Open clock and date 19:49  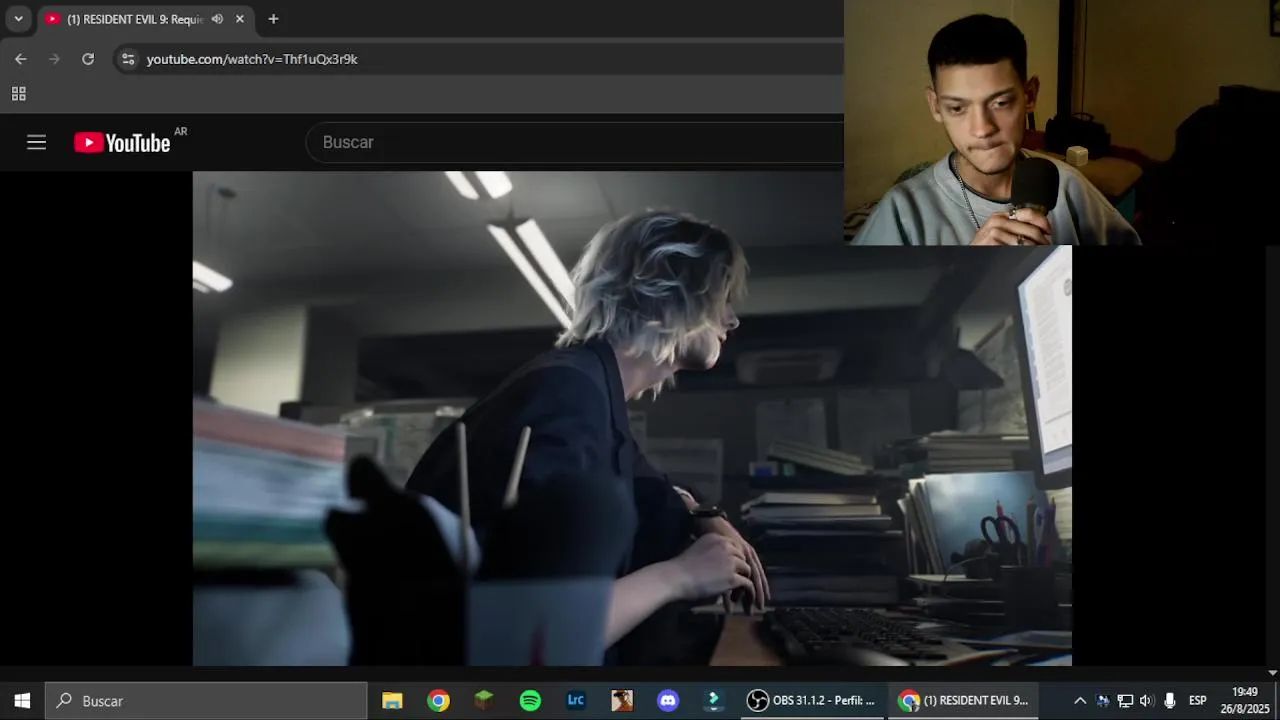[1244, 701]
